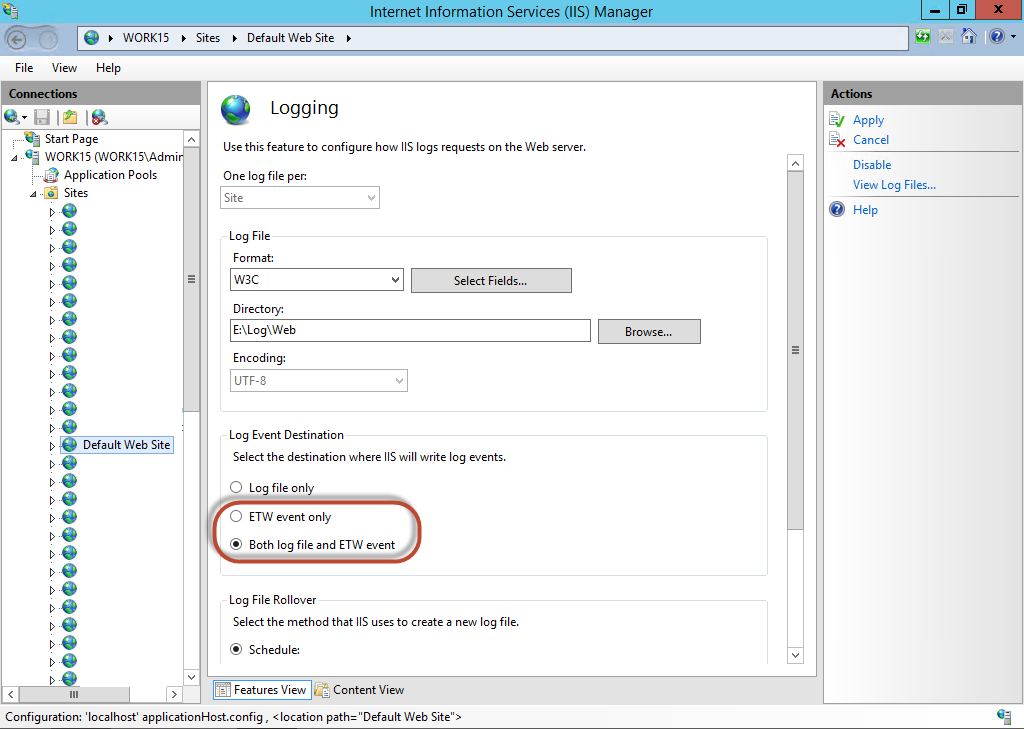
Task: Click the Delete Connection icon in Connections toolbar
Action: coord(98,117)
